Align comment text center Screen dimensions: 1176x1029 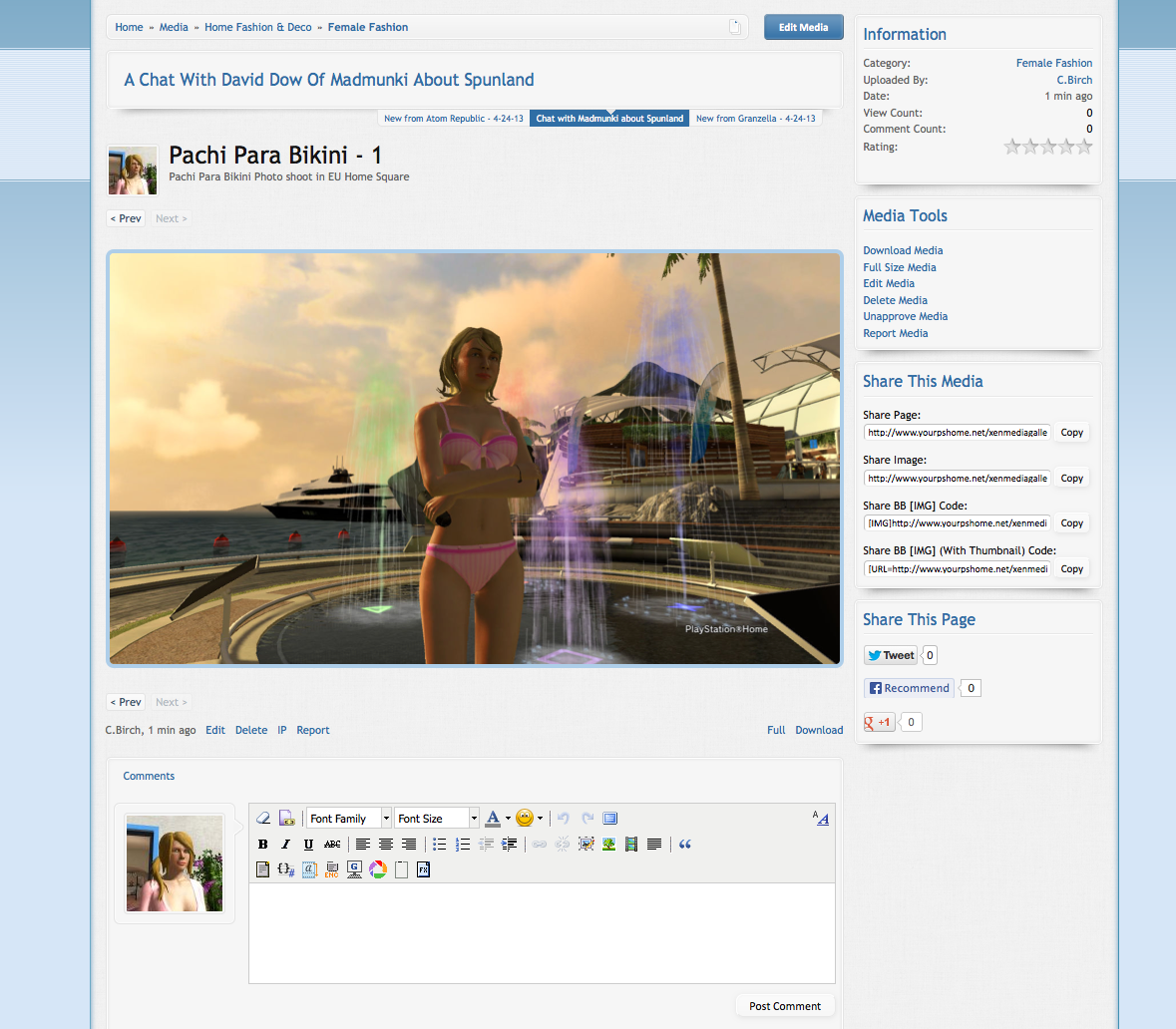386,845
